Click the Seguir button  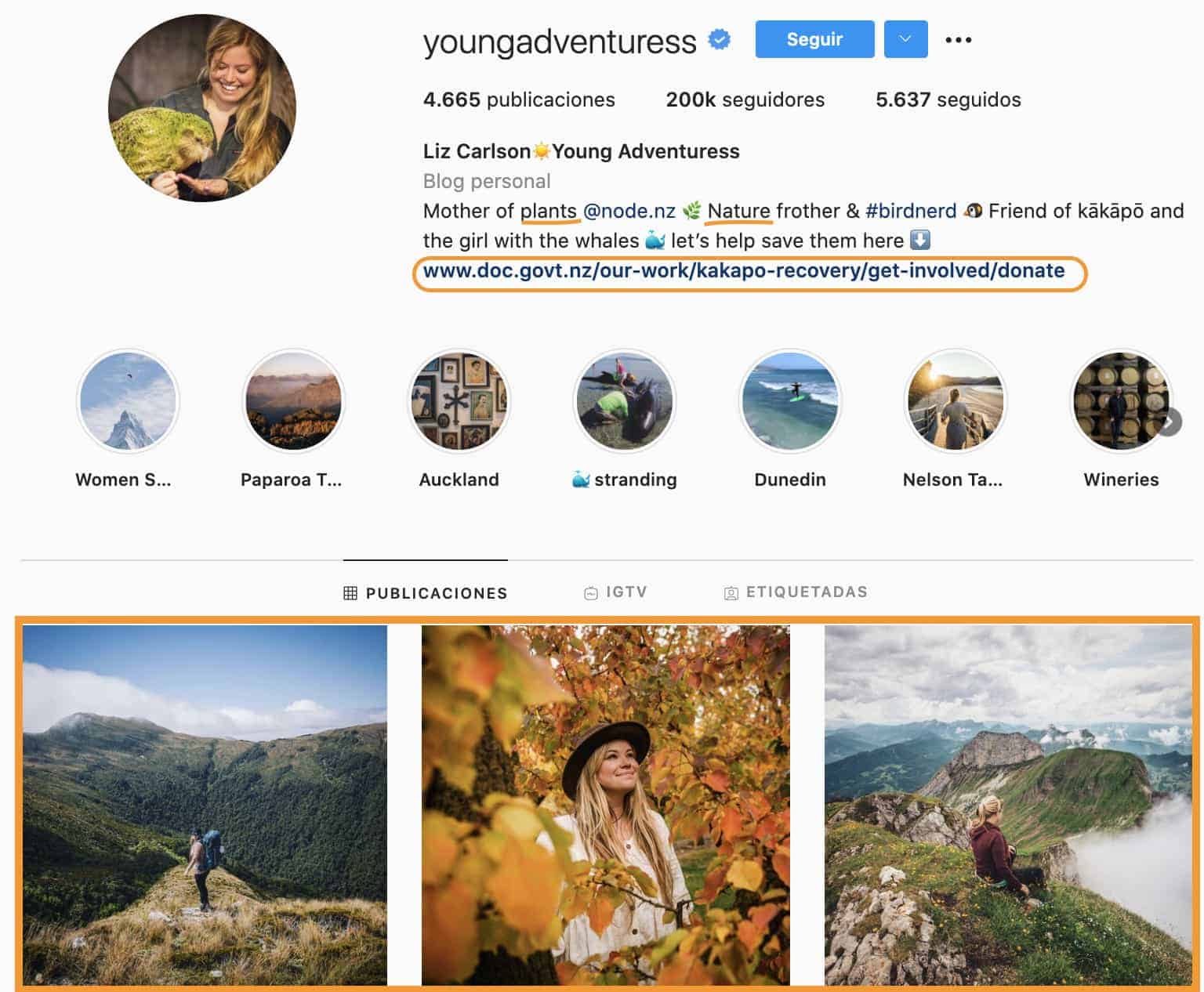click(x=814, y=39)
